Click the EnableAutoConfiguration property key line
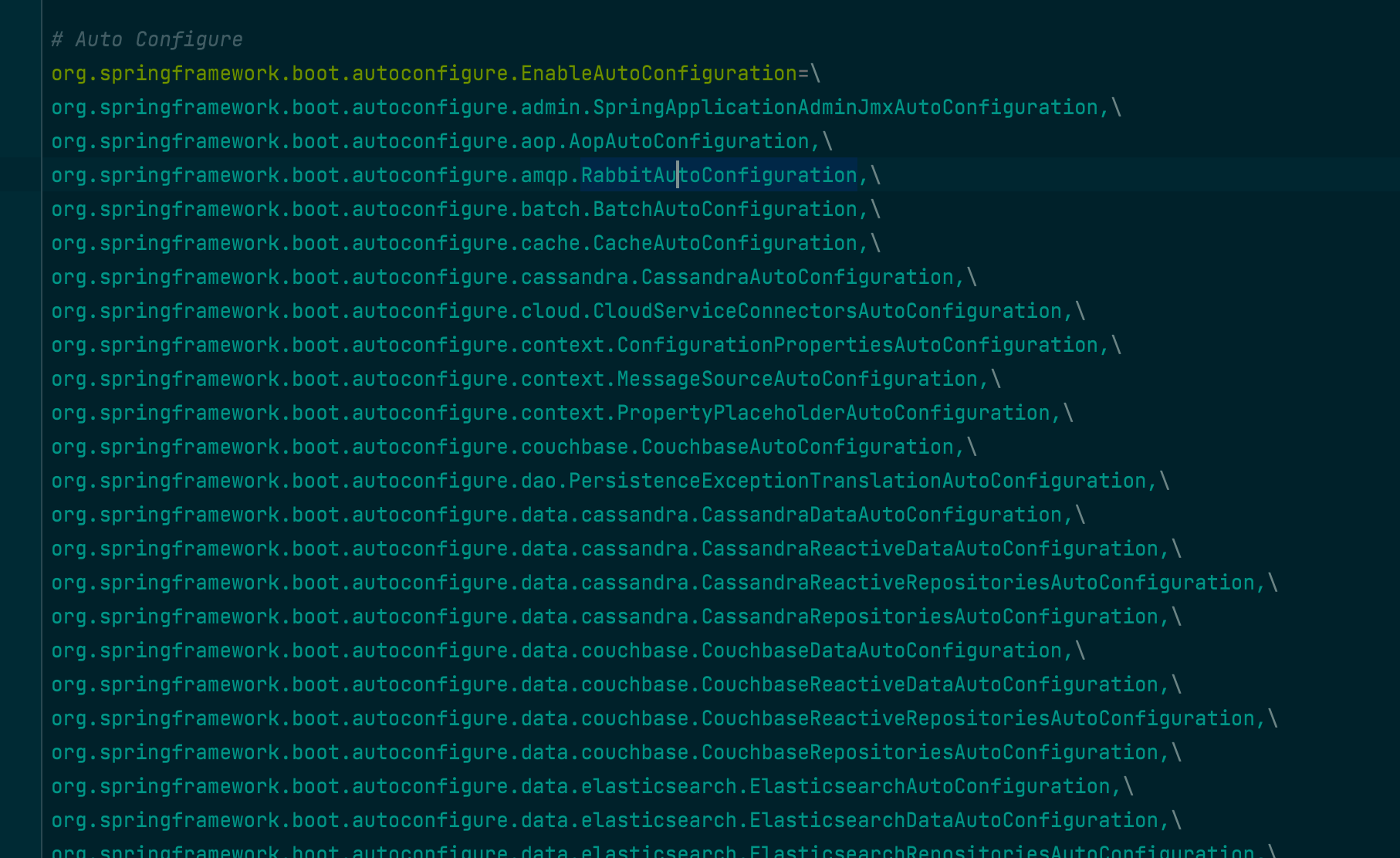Viewport: 1400px width, 858px height. click(436, 73)
